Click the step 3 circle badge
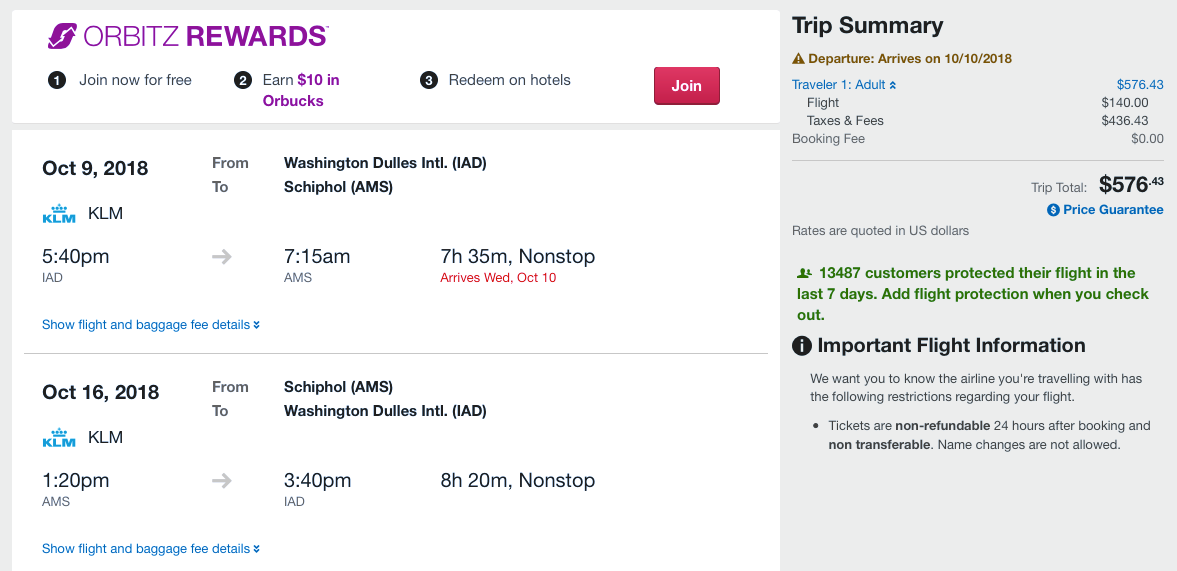Image resolution: width=1177 pixels, height=571 pixels. tap(429, 81)
